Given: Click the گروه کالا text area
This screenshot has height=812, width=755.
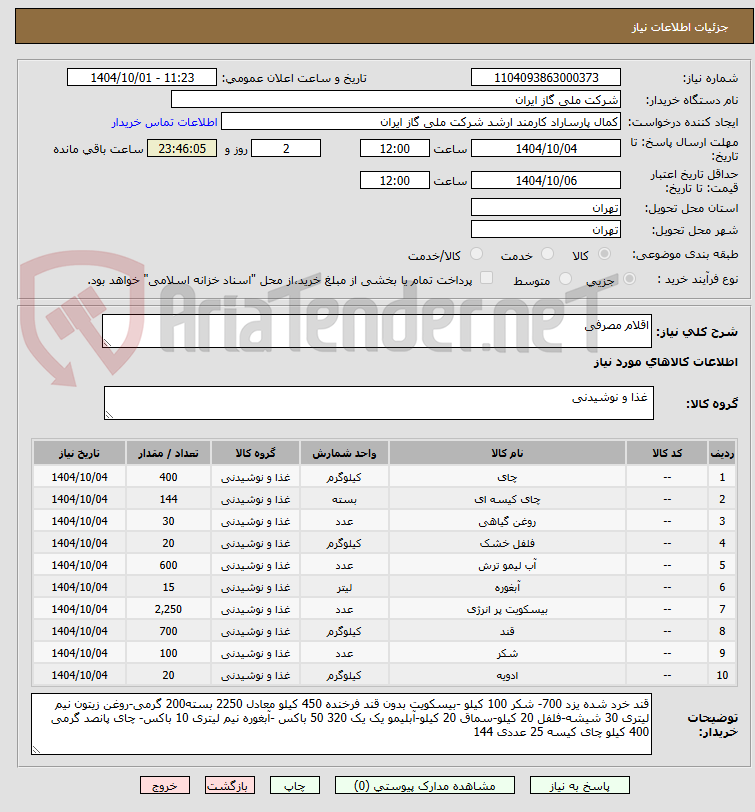Looking at the screenshot, I should click(x=379, y=403).
